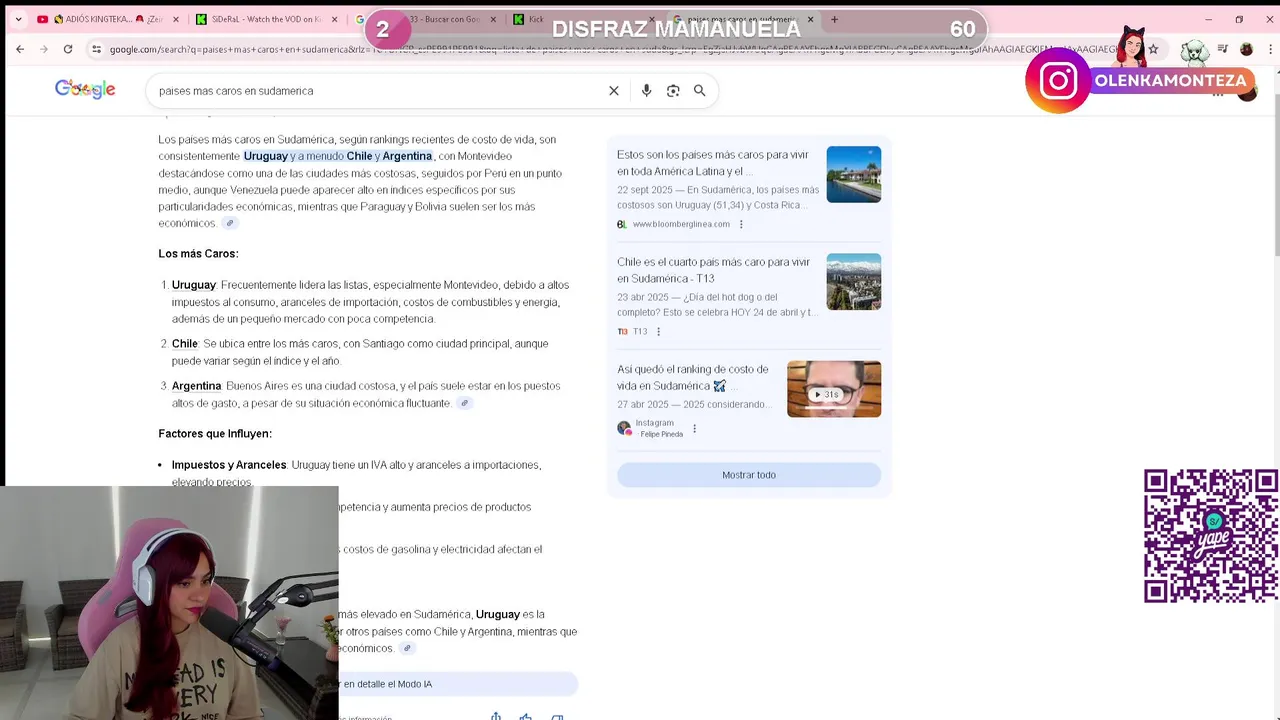The height and width of the screenshot is (720, 1280).
Task: Open source link icon after 'económicos' summary
Action: click(230, 224)
